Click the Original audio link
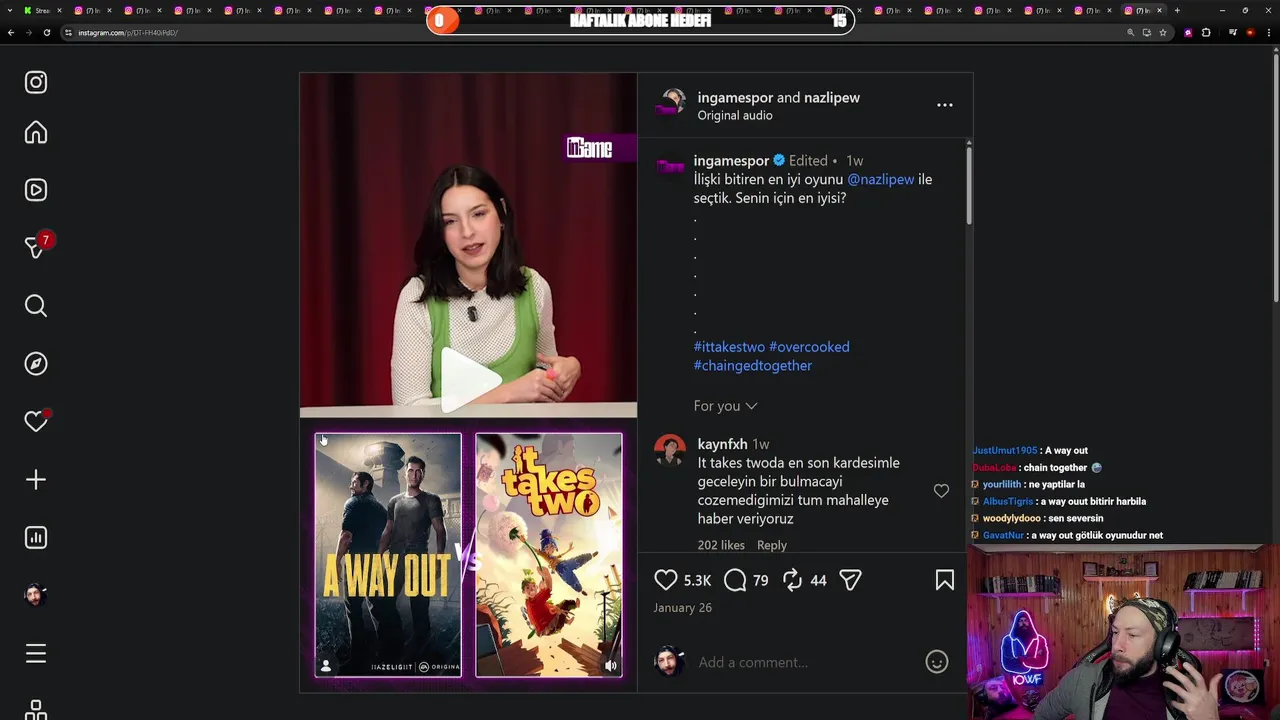Image resolution: width=1280 pixels, height=720 pixels. [735, 116]
